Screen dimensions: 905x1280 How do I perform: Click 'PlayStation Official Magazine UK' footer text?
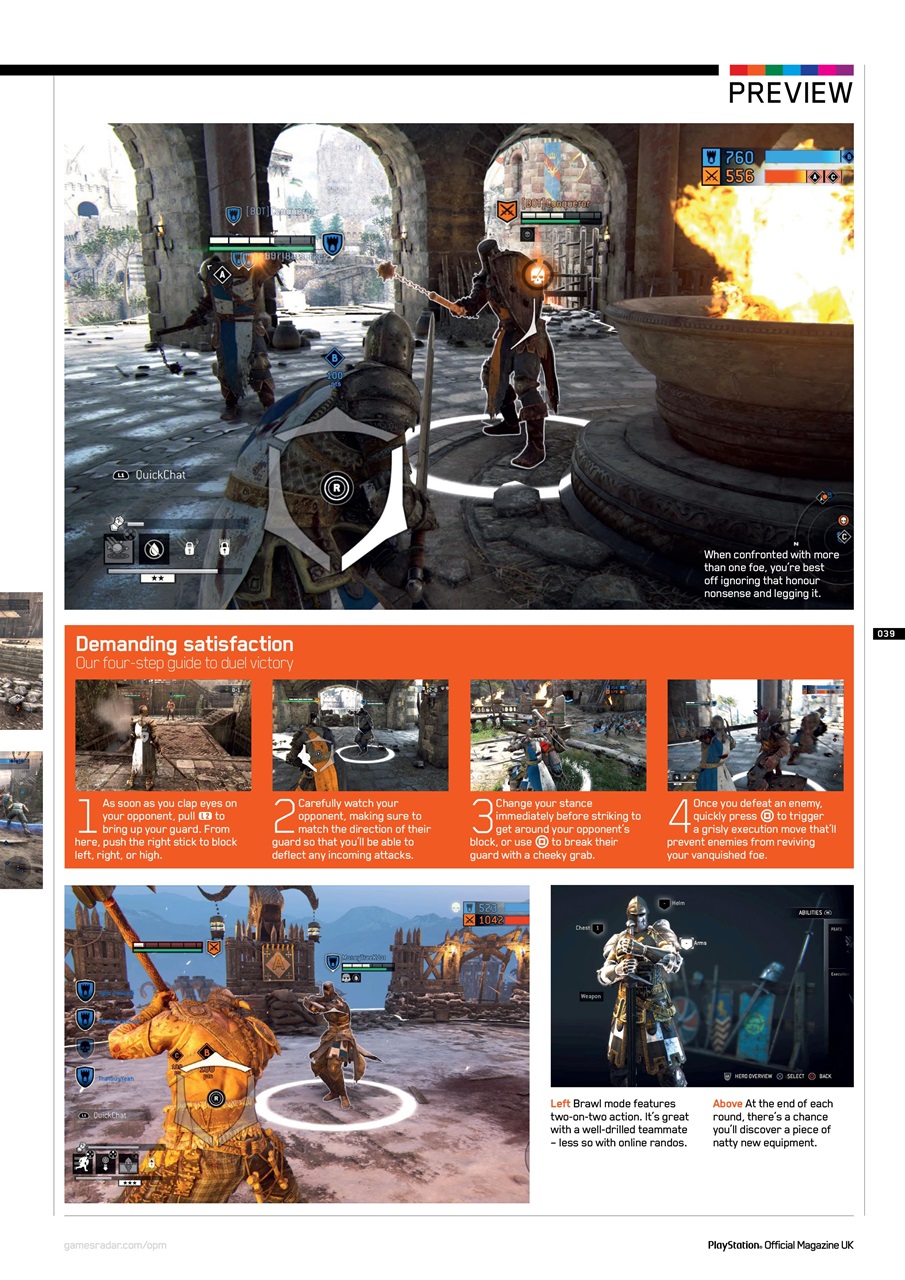tap(780, 1245)
